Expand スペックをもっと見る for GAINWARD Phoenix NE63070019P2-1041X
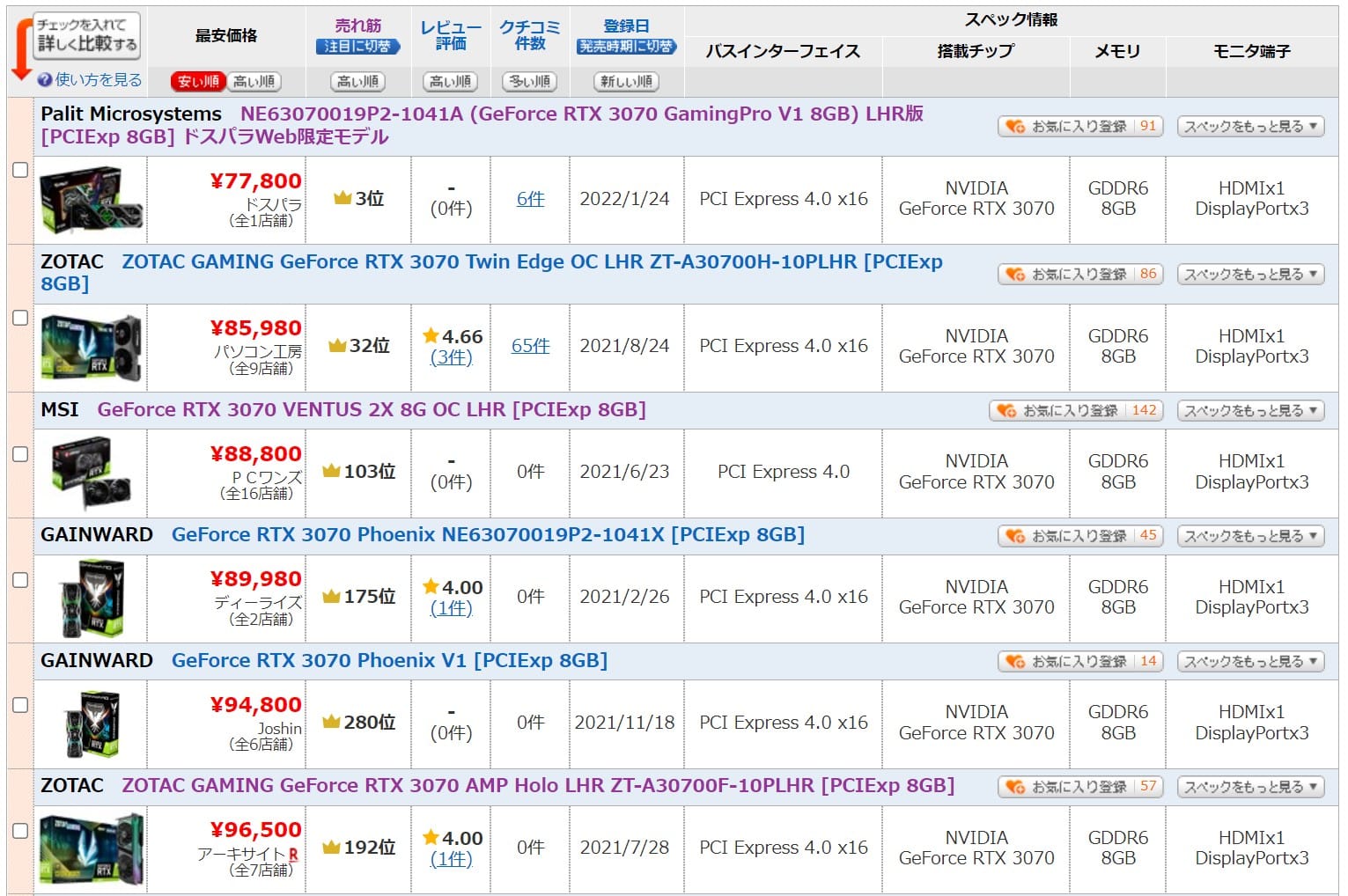The image size is (1348, 896). pyautogui.click(x=1250, y=536)
